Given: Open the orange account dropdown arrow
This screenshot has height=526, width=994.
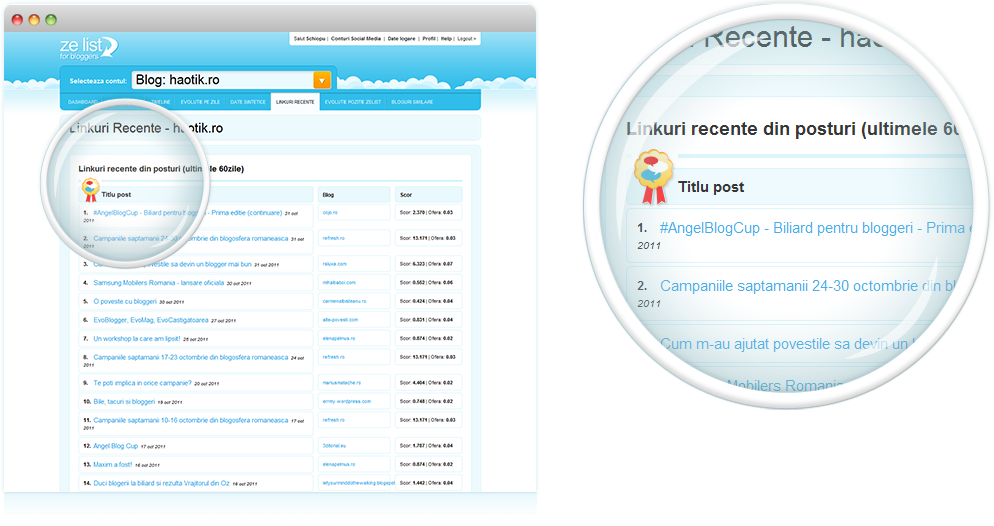Looking at the screenshot, I should point(321,80).
